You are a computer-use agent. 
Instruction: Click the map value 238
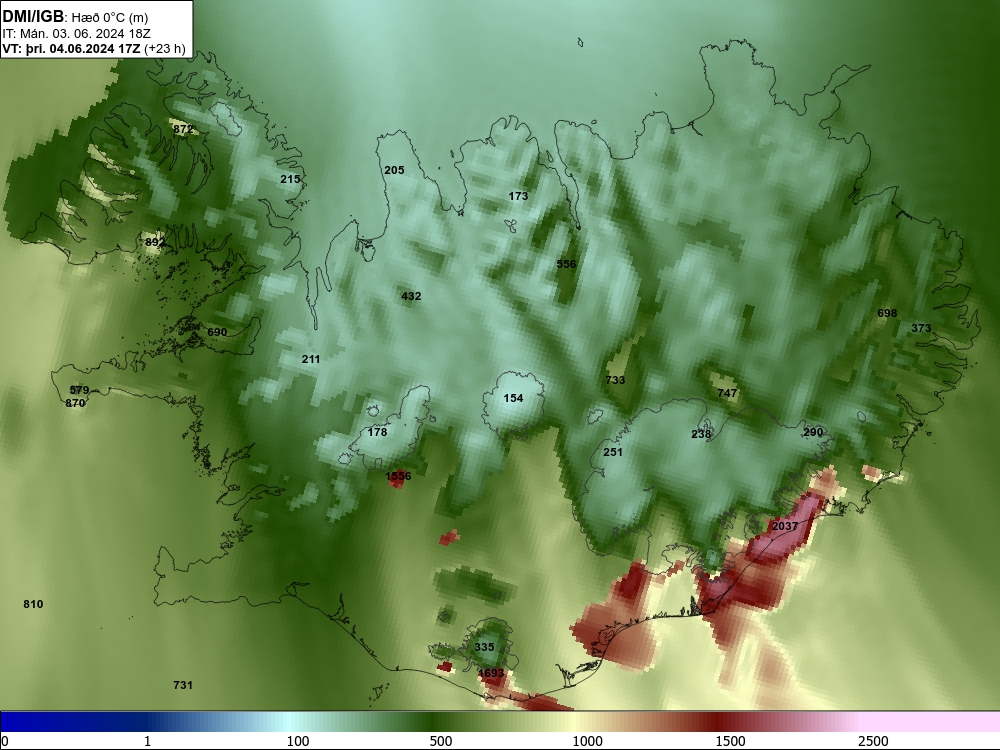[x=701, y=434]
